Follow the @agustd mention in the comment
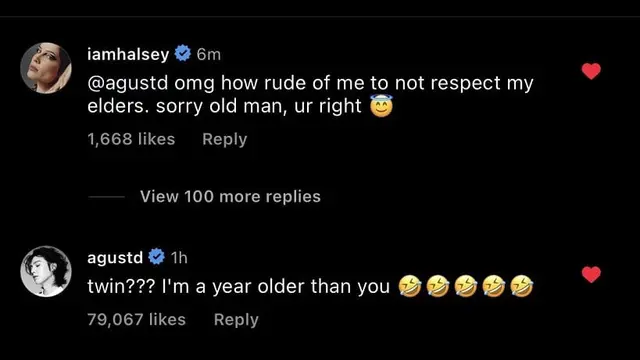Screen dimensions: 640x360 tap(128, 83)
